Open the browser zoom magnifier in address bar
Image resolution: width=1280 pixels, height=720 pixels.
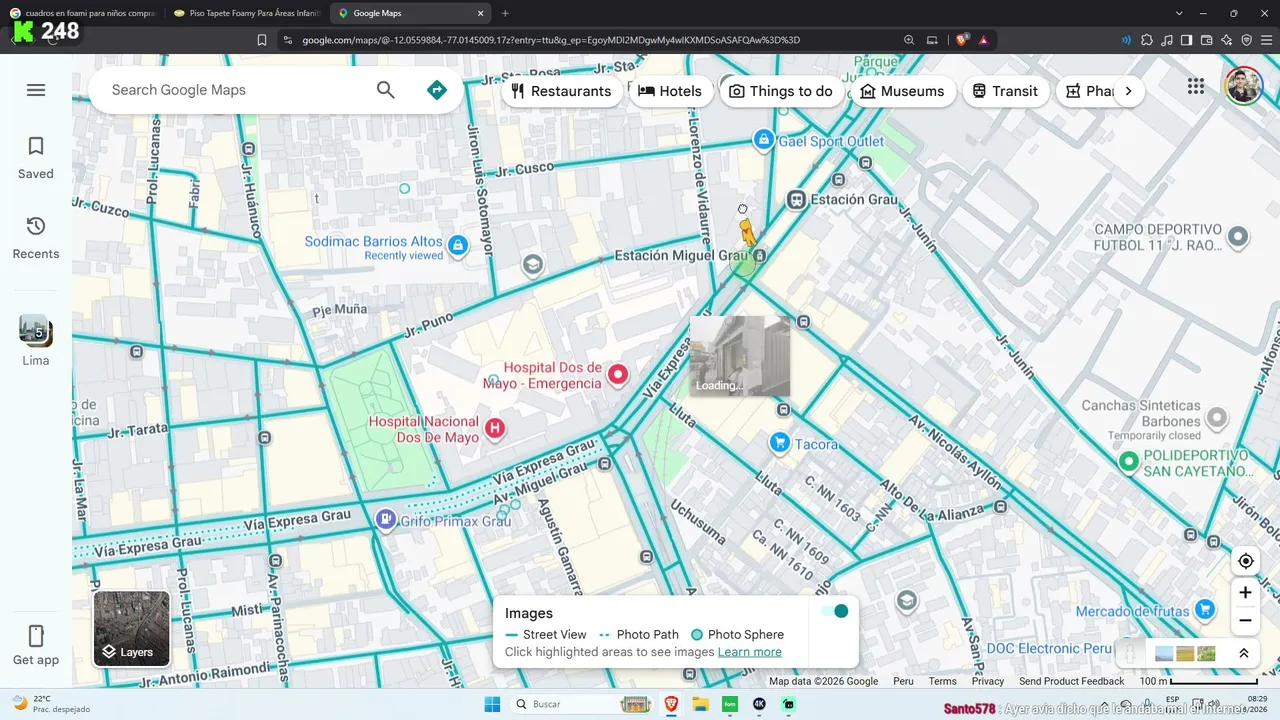click(x=909, y=40)
